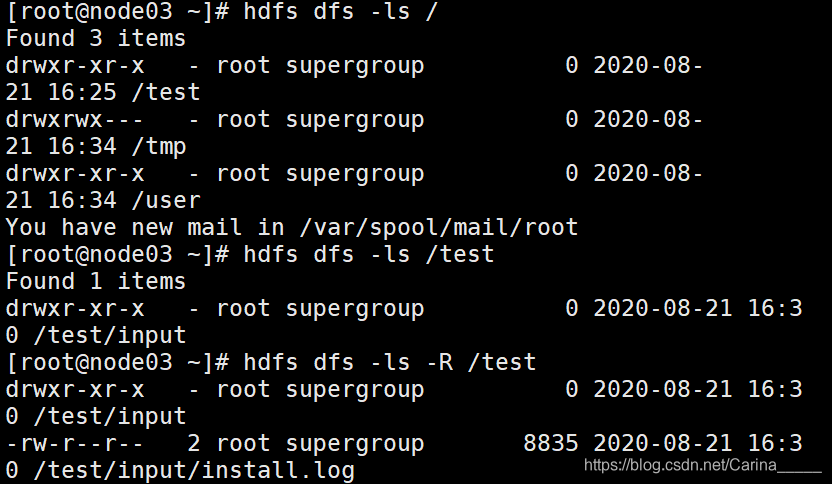Click the /var/spool/mail/root path
Screen dimensions: 832x484
pyautogui.click(x=439, y=228)
